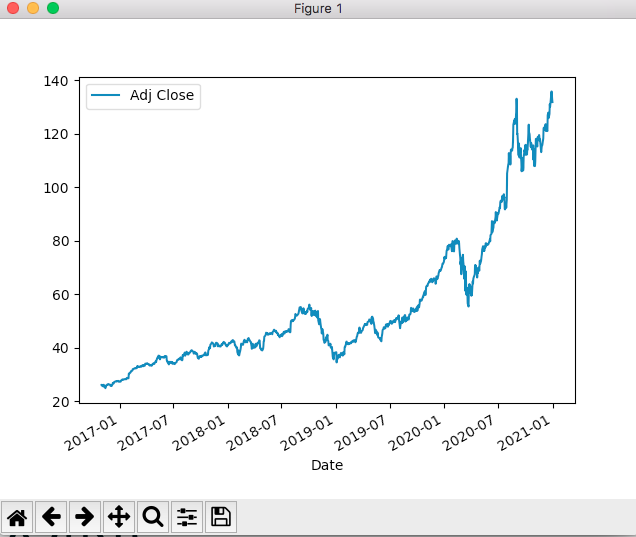Click the 2018-01 x-axis tick label
The height and width of the screenshot is (537, 636).
[199, 433]
